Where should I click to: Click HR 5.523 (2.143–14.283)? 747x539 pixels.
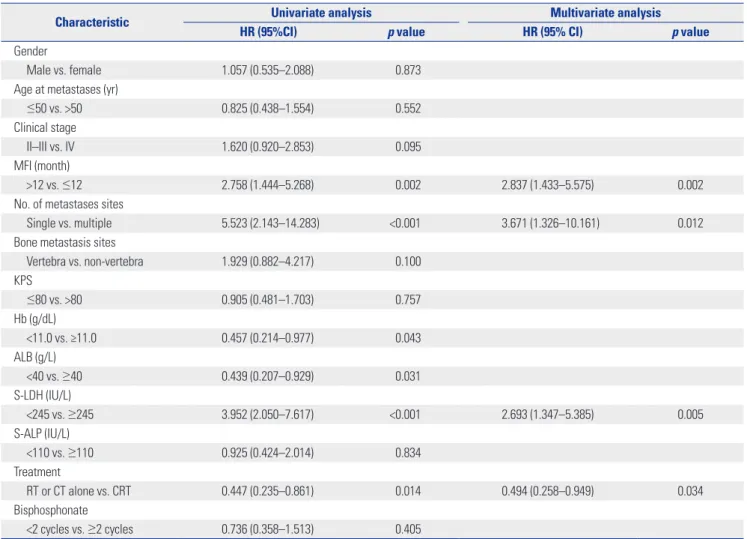[x=270, y=223]
